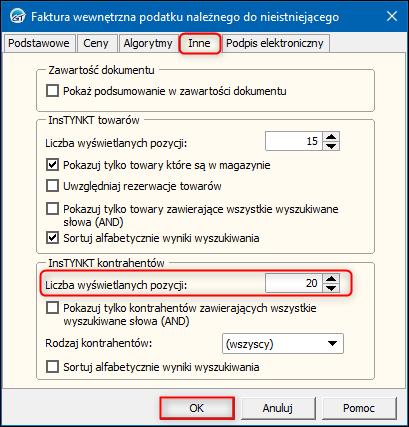Click the Anuluj button
This screenshot has height=427, width=409.
(278, 408)
